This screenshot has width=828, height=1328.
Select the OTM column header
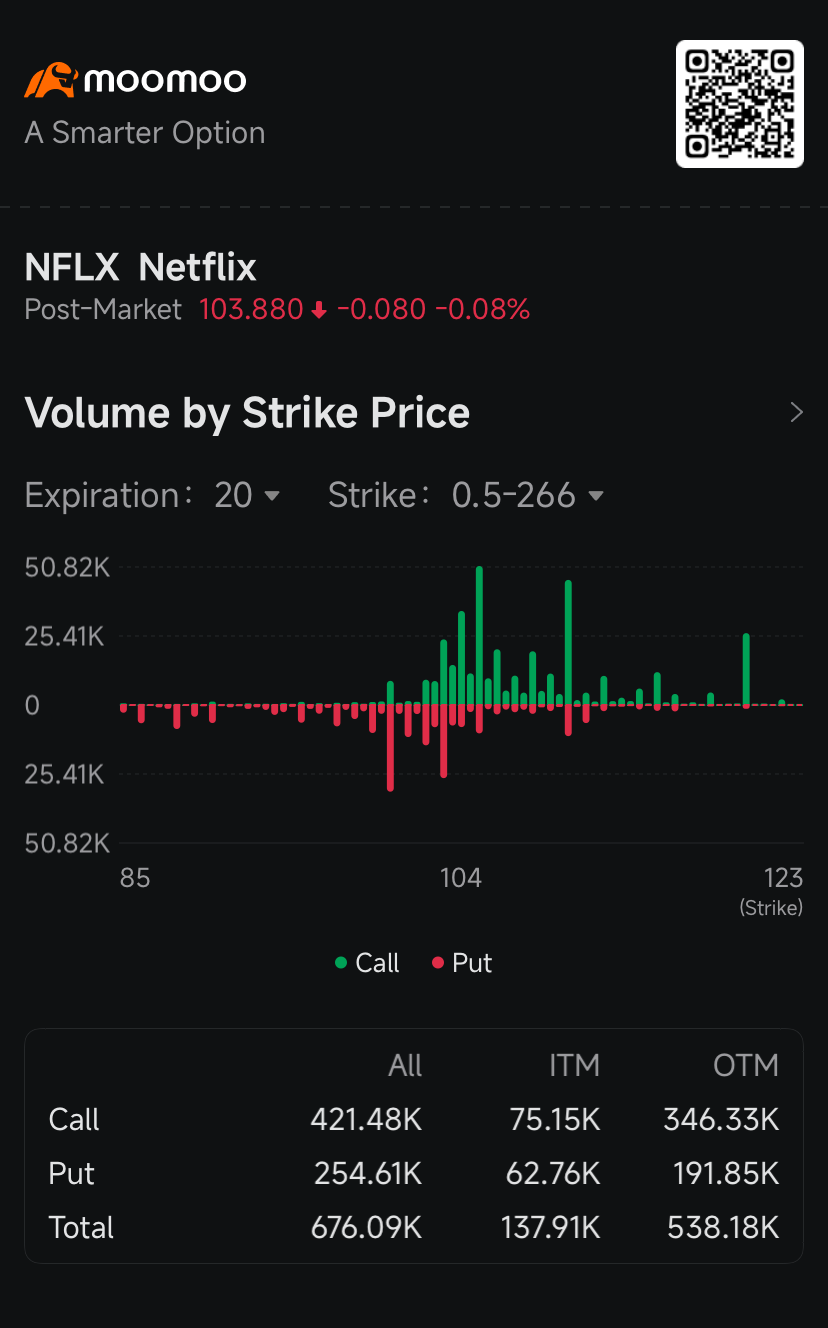(745, 1065)
